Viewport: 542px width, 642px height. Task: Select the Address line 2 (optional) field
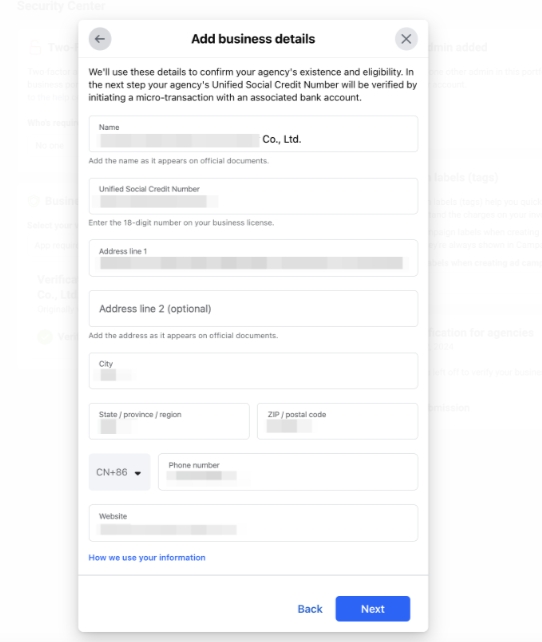click(253, 309)
